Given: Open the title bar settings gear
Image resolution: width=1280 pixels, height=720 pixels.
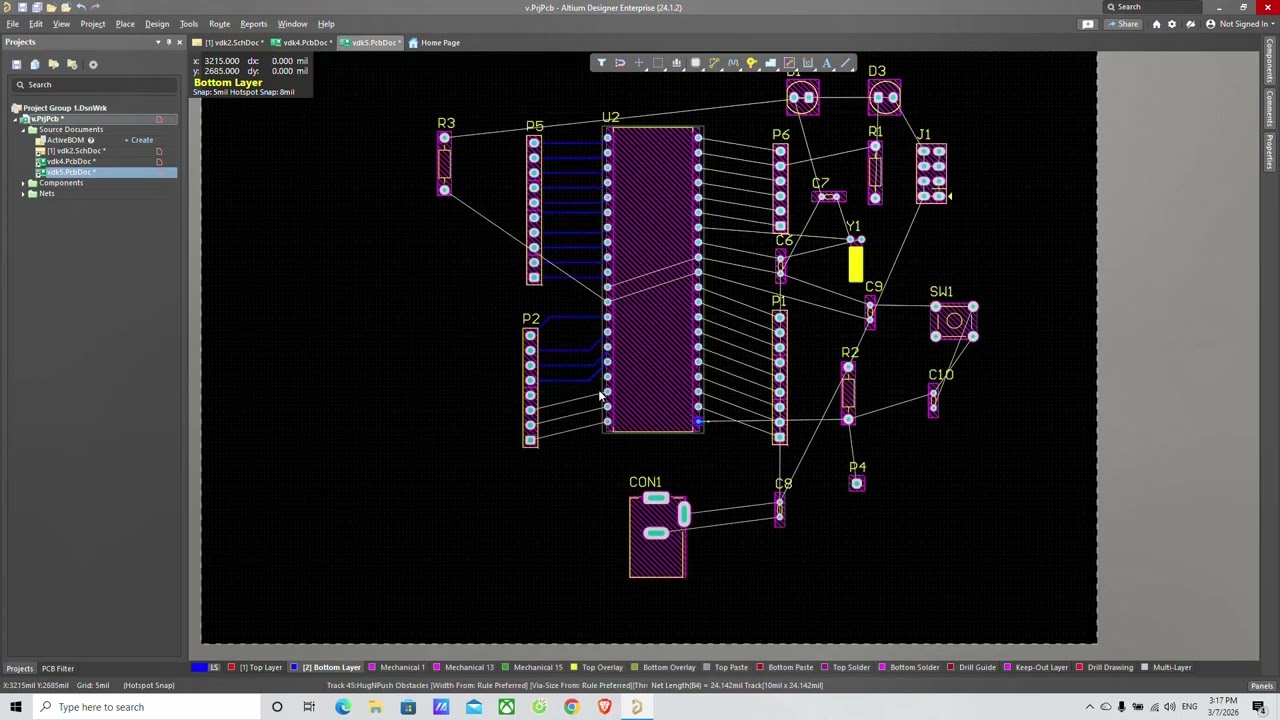Looking at the screenshot, I should click(x=1173, y=24).
